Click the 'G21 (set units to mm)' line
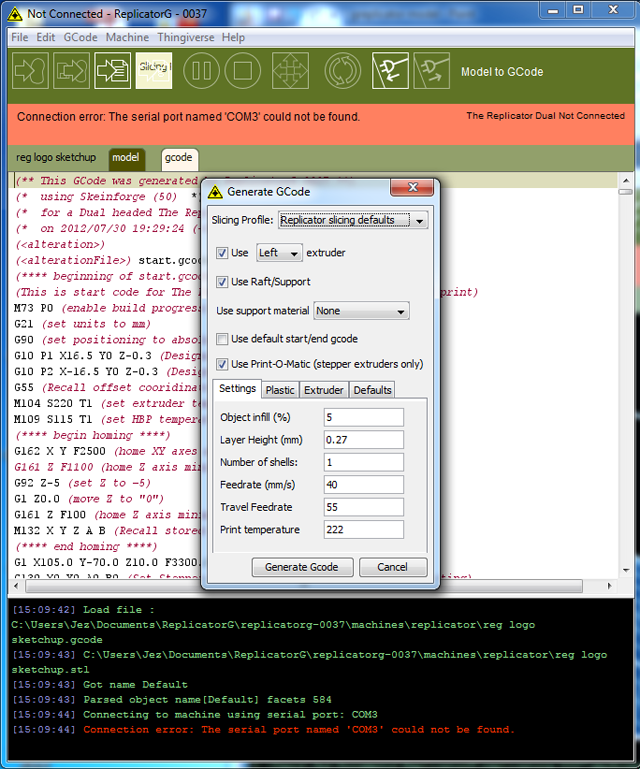This screenshot has width=640, height=769. click(82, 324)
